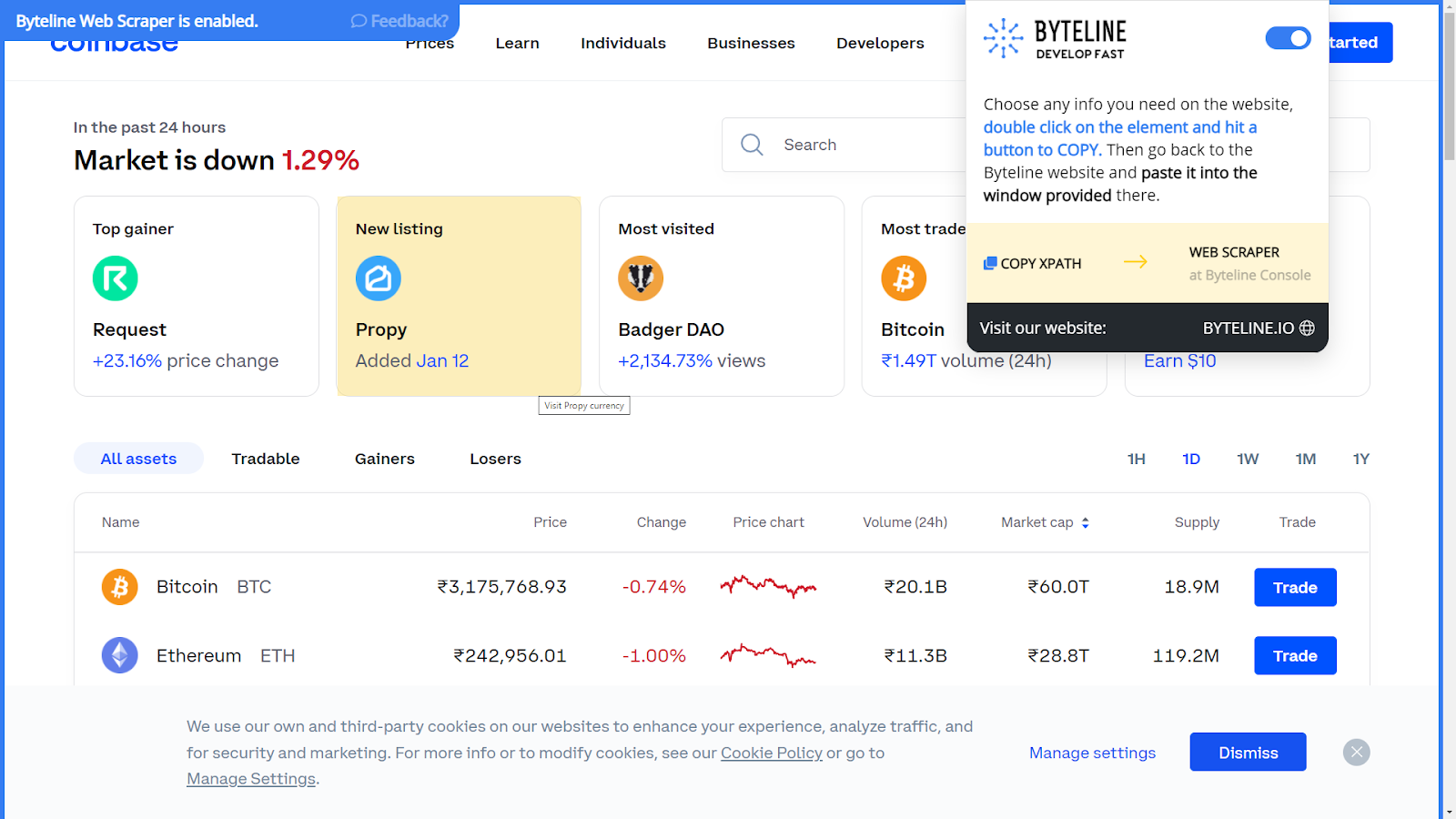This screenshot has width=1456, height=819.
Task: Click the Bitcoin price chart sparkline
Action: (x=768, y=586)
